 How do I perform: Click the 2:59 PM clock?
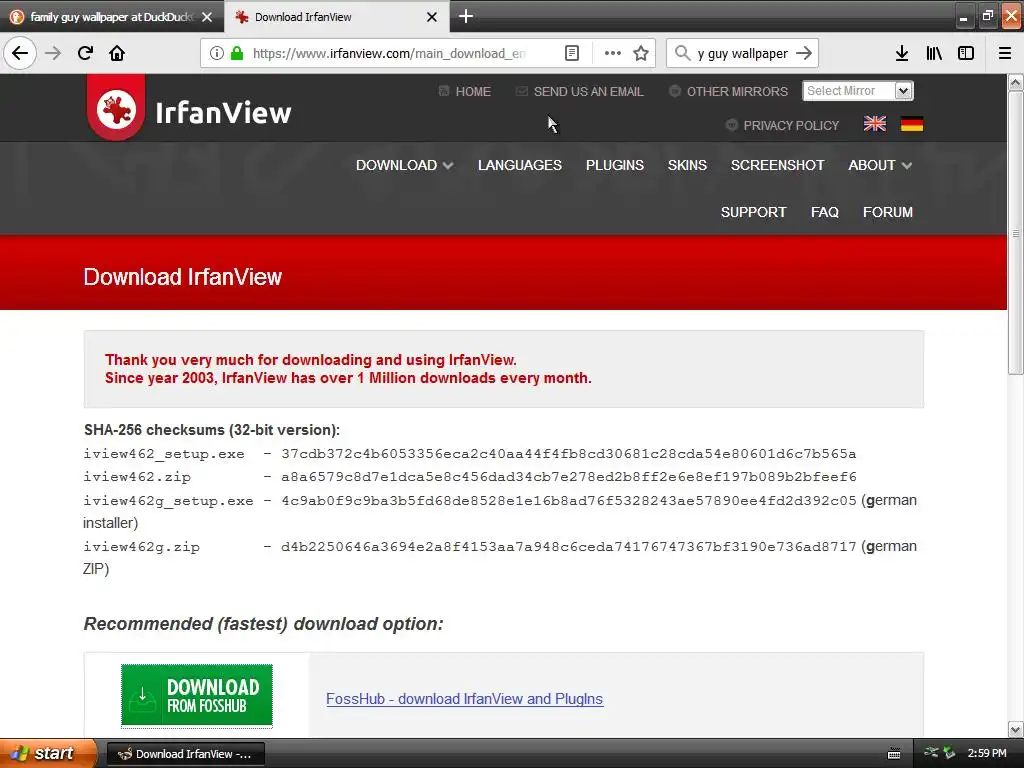987,753
